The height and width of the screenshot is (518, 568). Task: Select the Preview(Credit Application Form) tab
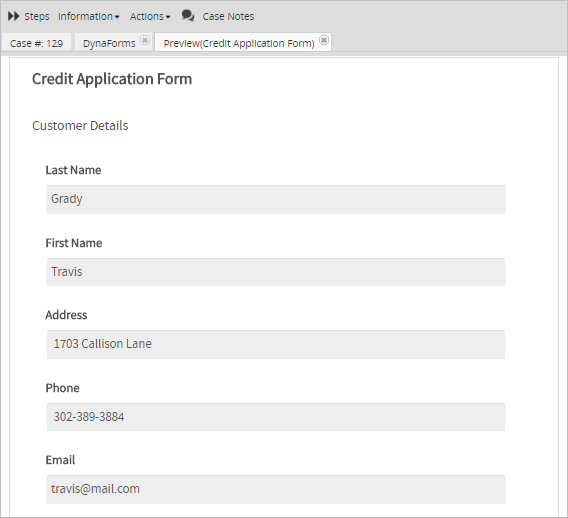(x=239, y=43)
